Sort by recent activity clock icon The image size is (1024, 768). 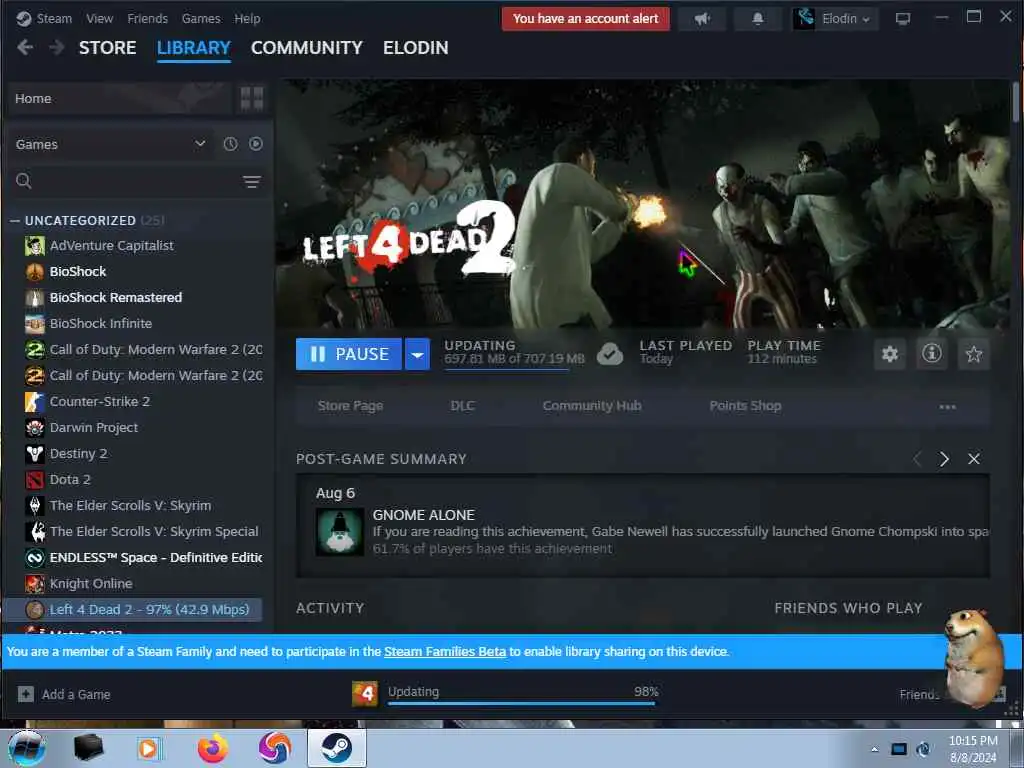231,144
